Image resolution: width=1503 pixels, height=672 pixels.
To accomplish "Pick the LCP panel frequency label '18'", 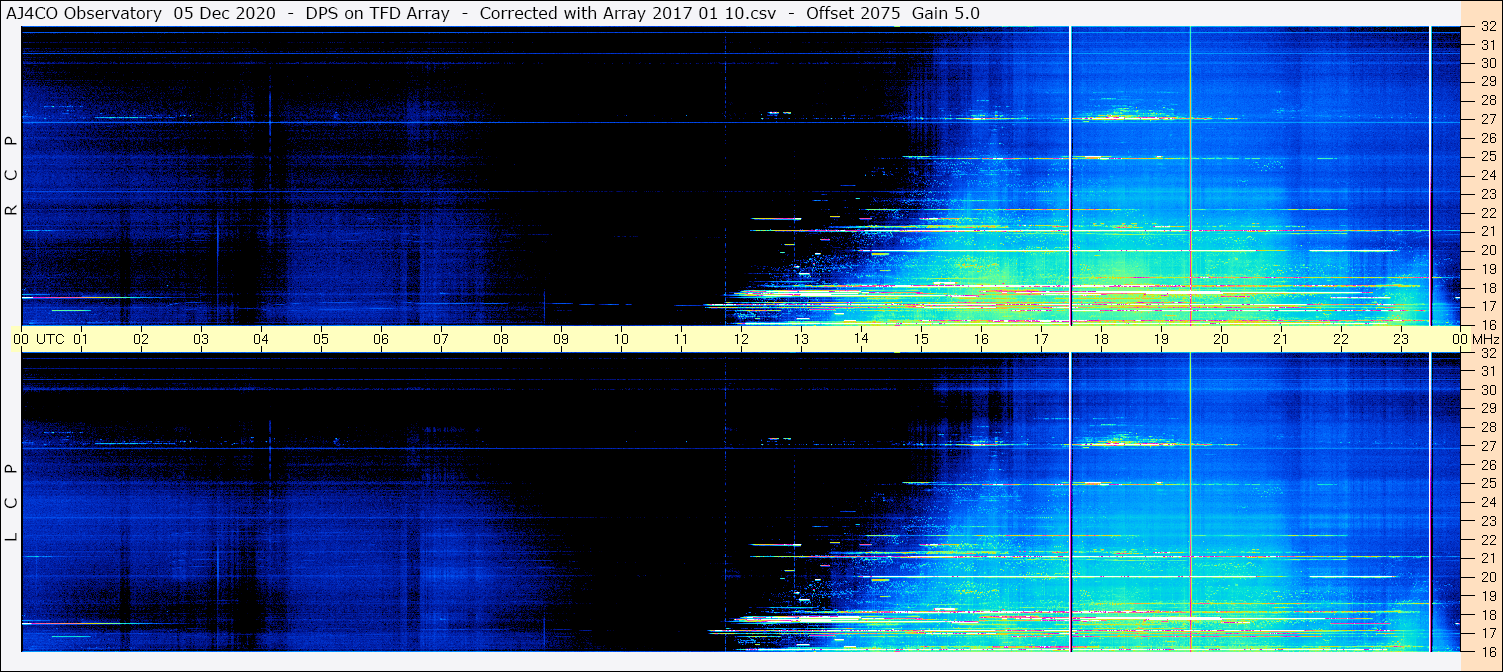I will click(1487, 615).
